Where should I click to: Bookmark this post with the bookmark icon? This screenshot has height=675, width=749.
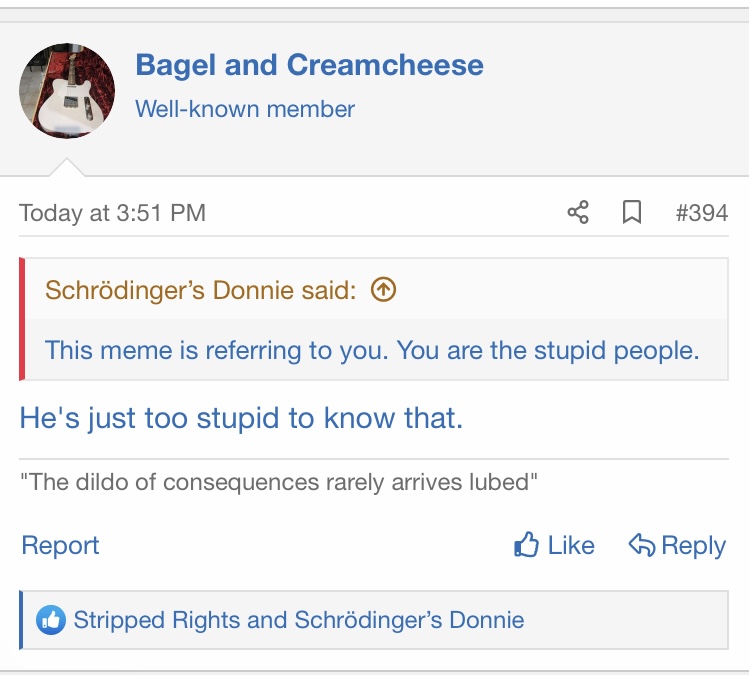(632, 212)
